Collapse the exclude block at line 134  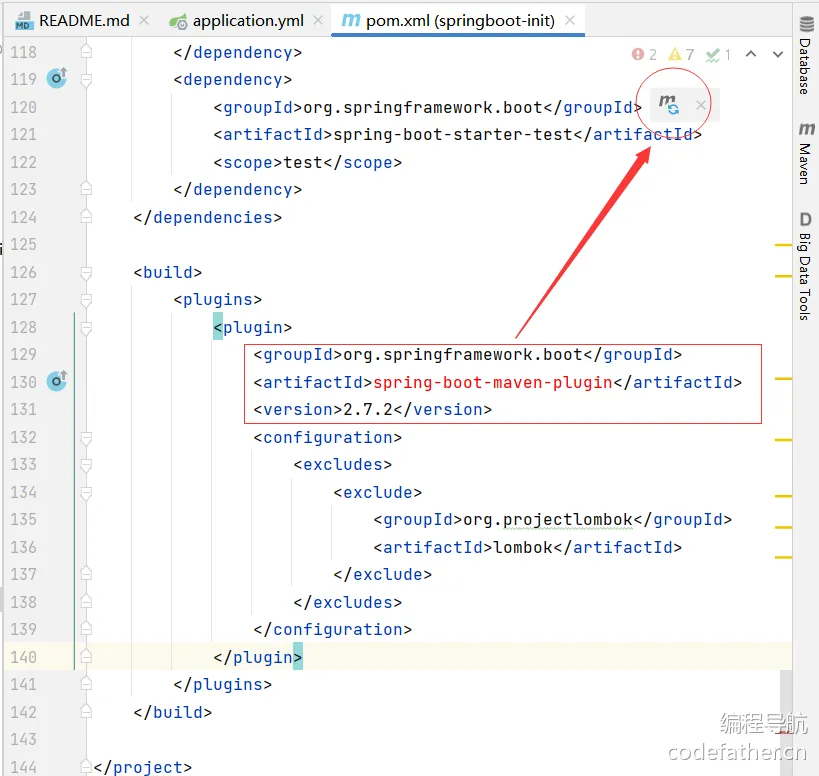coord(86,492)
